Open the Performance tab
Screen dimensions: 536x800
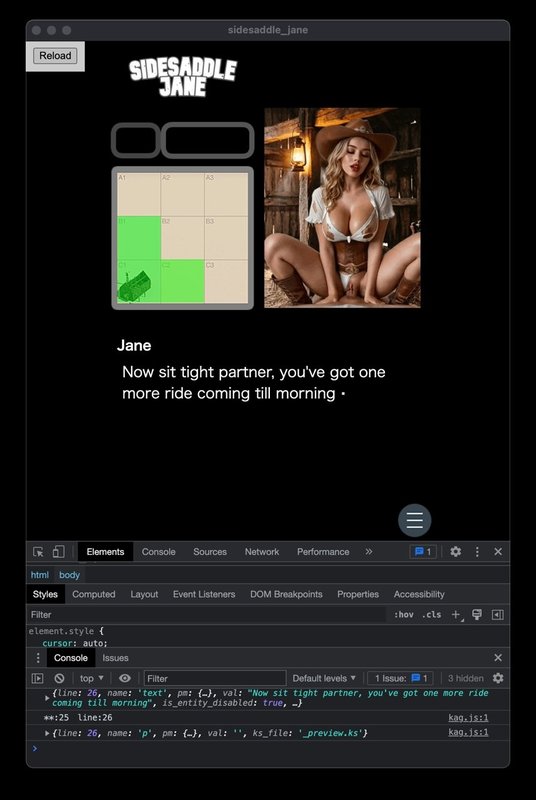pyautogui.click(x=323, y=552)
